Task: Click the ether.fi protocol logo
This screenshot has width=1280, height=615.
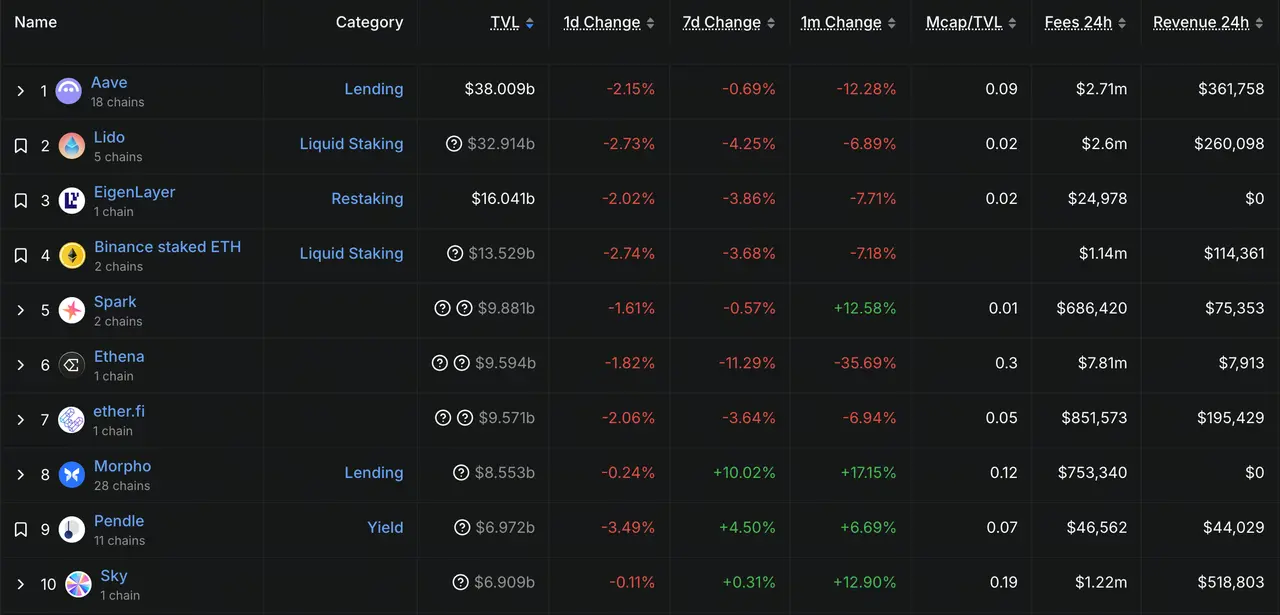Action: [71, 419]
